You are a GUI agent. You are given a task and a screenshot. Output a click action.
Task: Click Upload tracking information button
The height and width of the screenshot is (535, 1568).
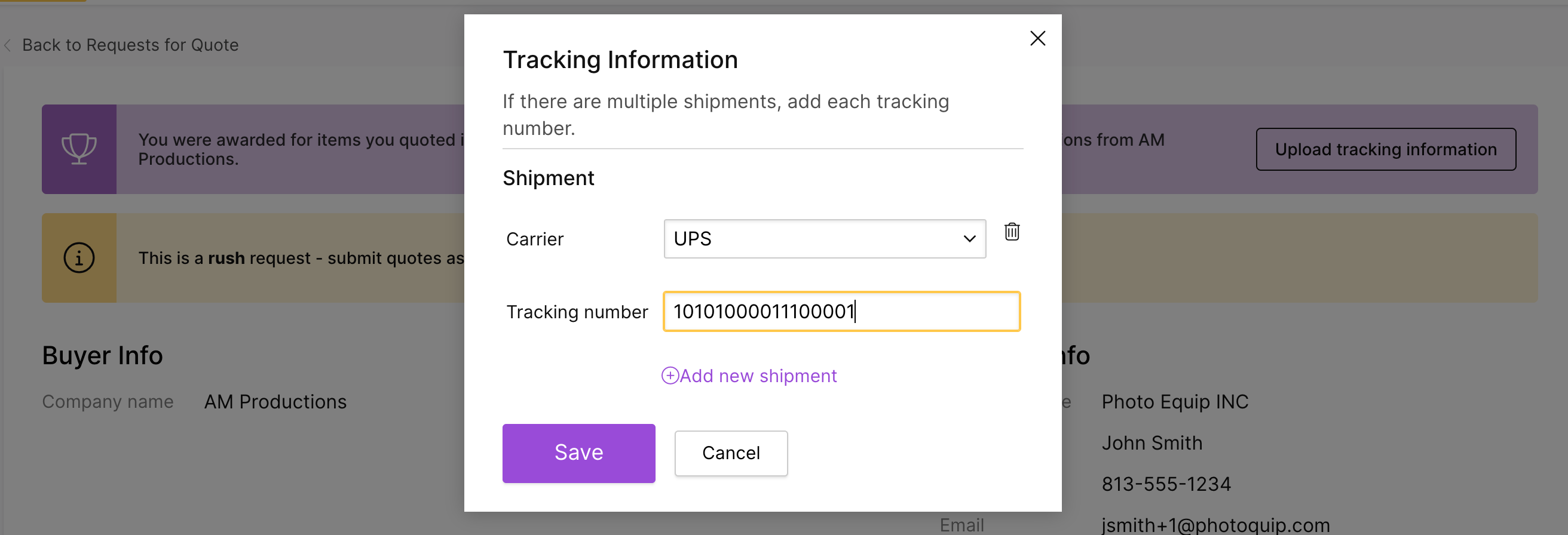tap(1385, 149)
